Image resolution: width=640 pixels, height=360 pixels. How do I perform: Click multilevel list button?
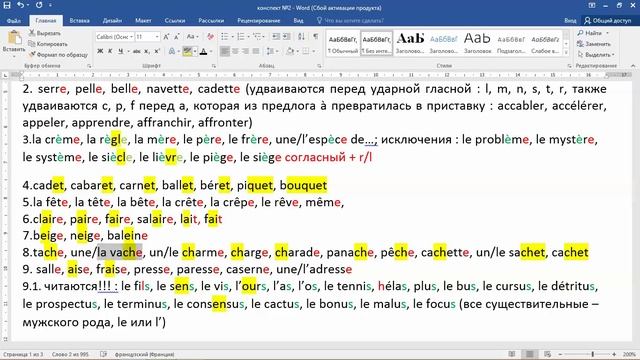coord(258,37)
